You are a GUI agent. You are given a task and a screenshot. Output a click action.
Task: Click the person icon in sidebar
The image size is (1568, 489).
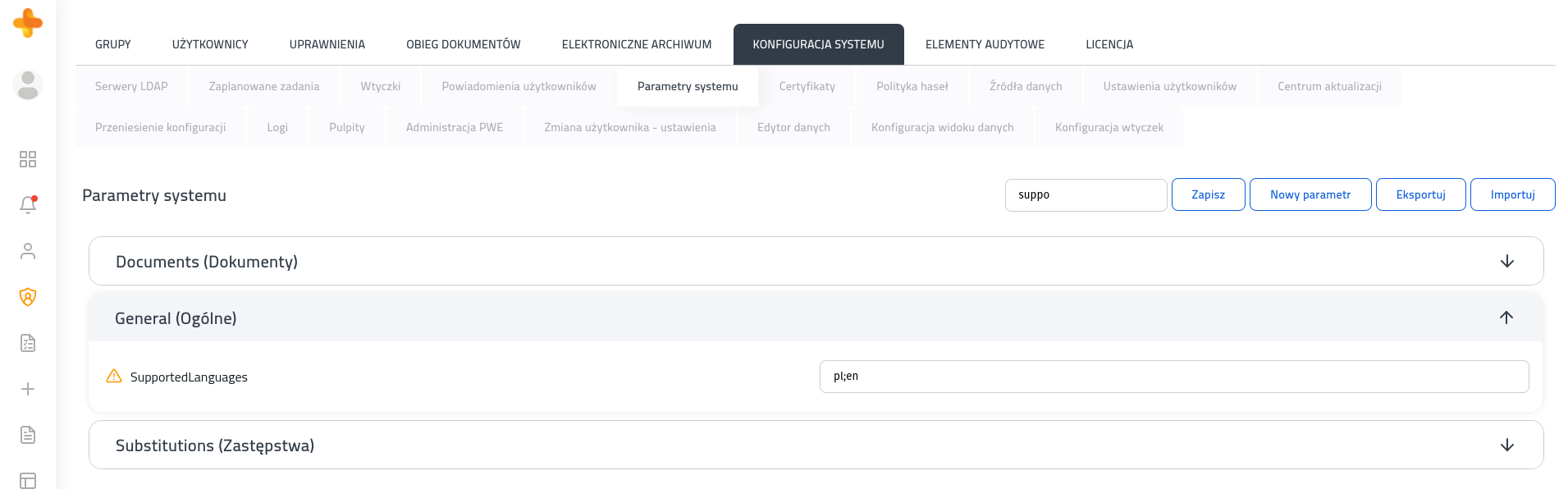coord(28,251)
